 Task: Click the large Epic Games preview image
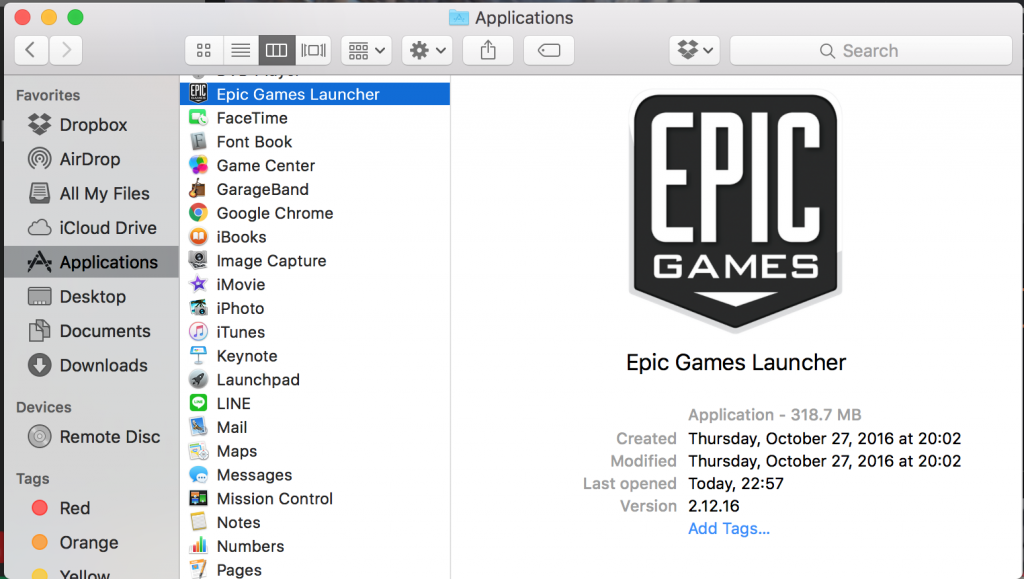(736, 211)
